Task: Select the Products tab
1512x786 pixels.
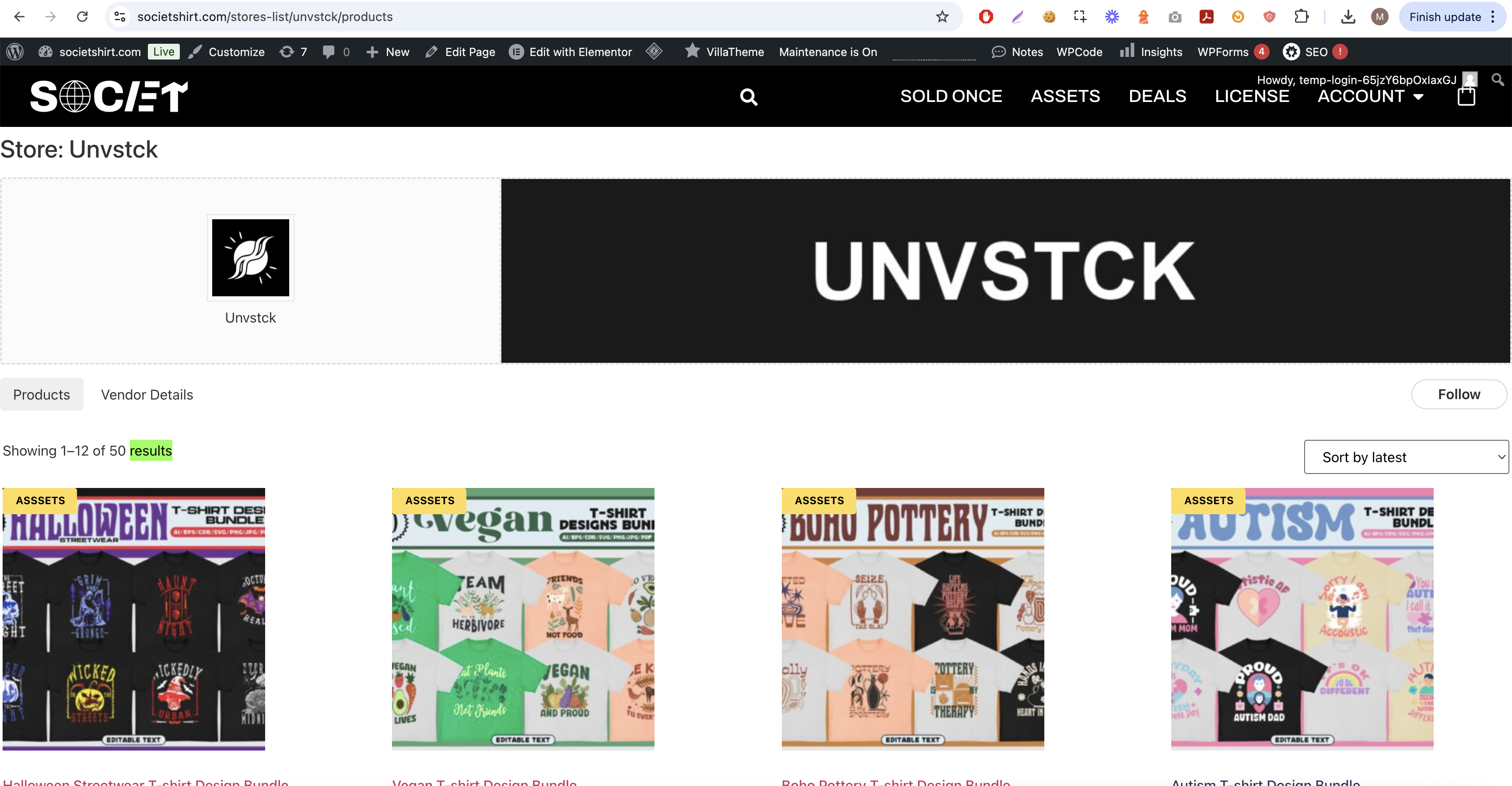Action: [42, 394]
